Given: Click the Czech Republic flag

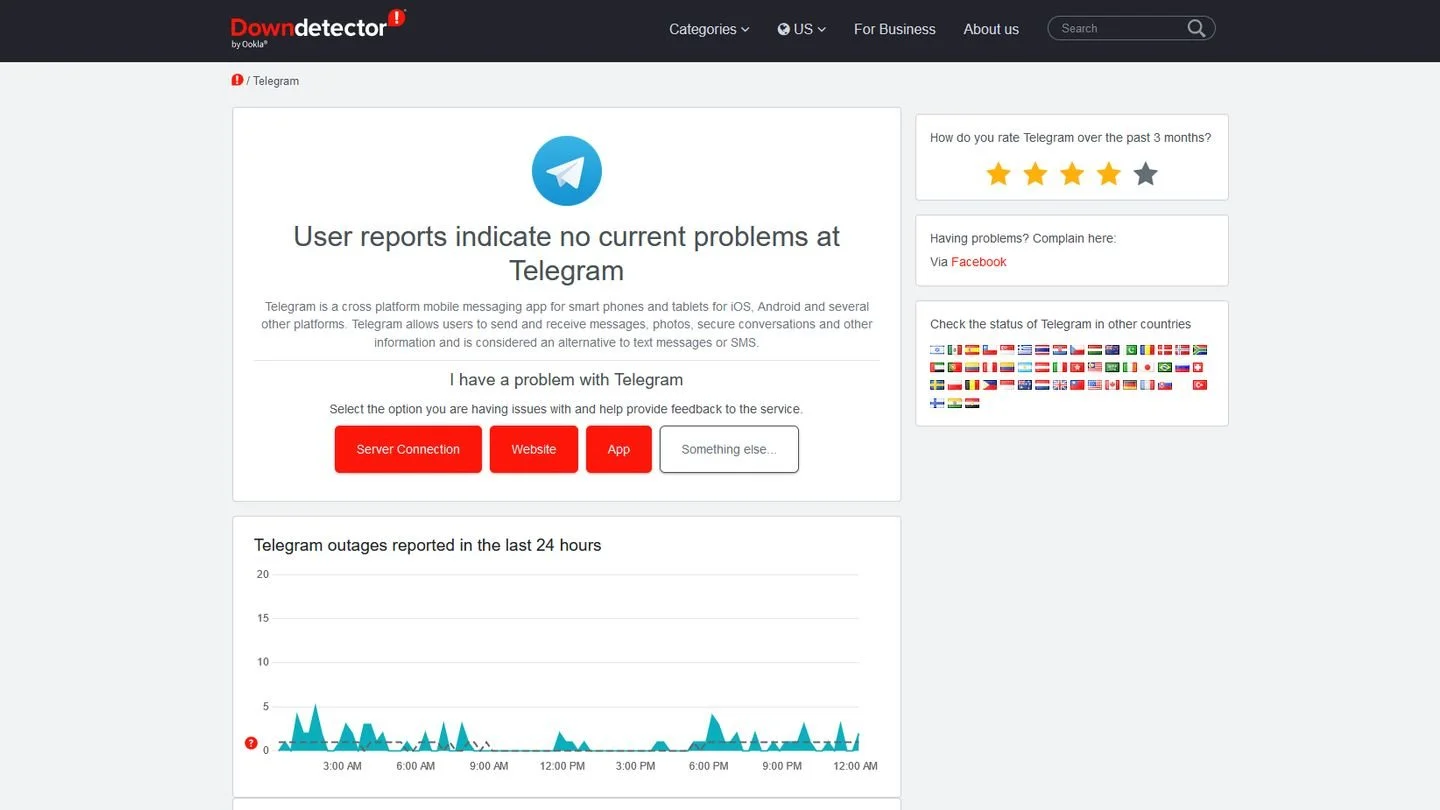Looking at the screenshot, I should (x=1077, y=350).
